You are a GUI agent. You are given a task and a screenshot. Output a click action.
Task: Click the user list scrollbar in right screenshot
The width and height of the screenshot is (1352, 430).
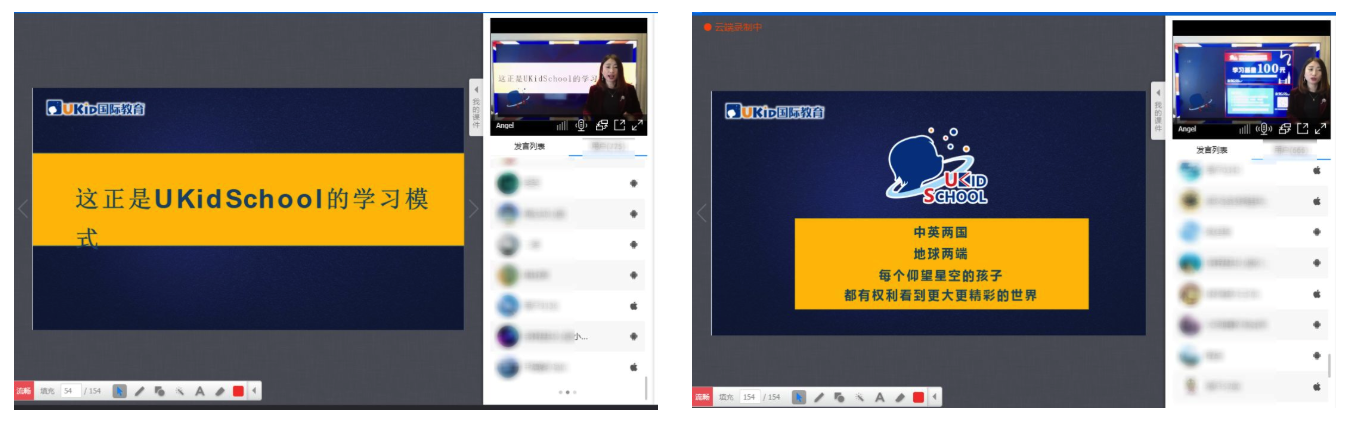coord(1329,365)
